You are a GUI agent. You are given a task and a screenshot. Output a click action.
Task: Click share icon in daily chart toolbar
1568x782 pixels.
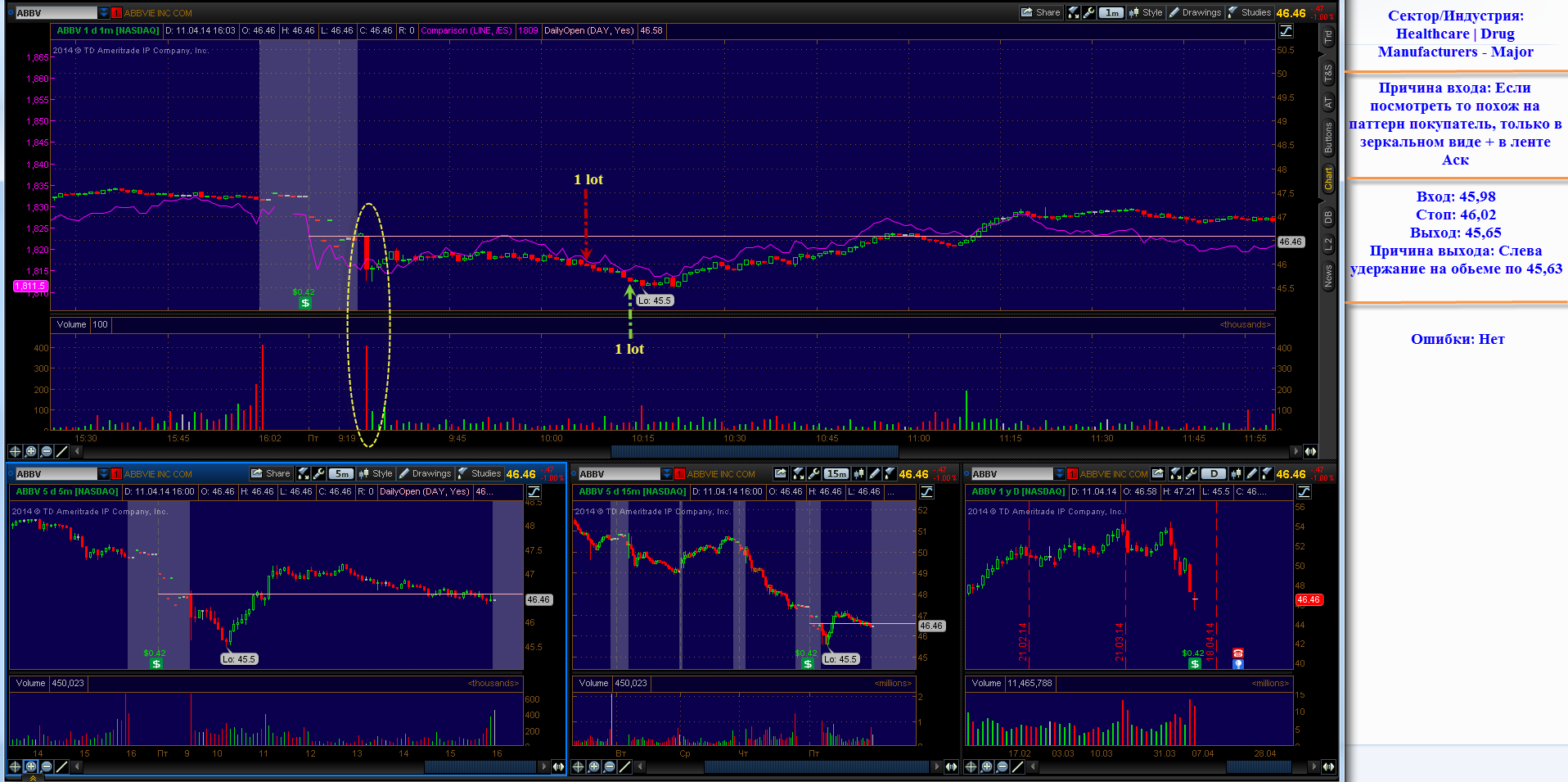tap(1157, 473)
